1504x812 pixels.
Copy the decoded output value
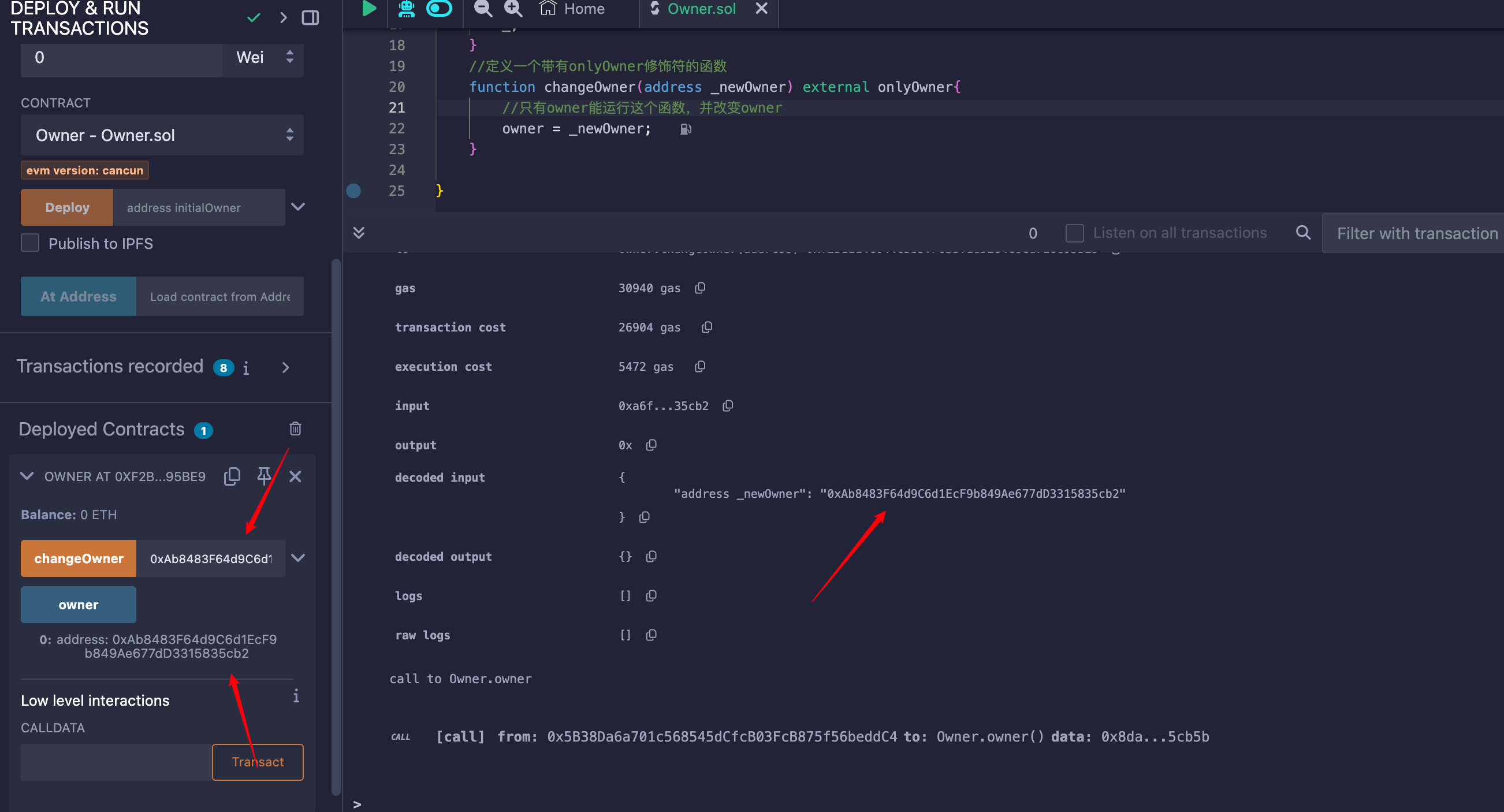click(x=652, y=556)
